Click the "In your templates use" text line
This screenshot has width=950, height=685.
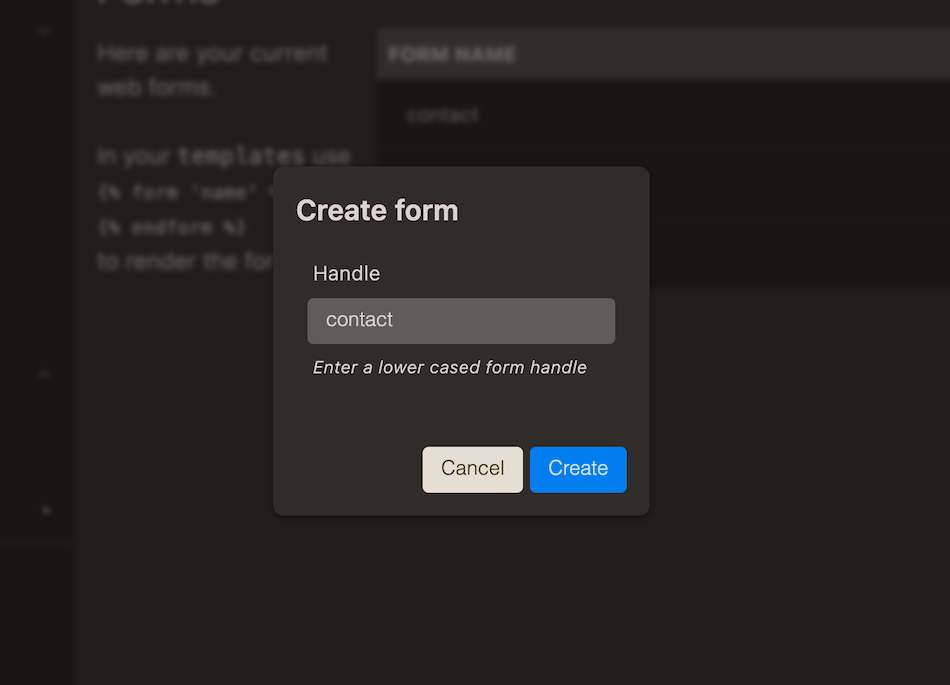point(223,156)
